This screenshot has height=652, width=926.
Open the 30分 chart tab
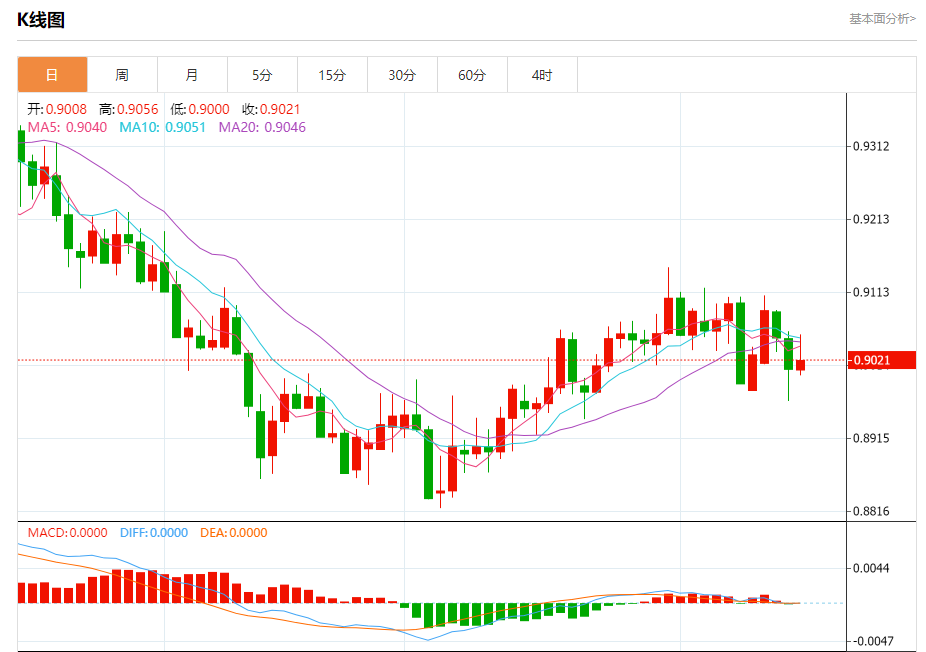402,75
